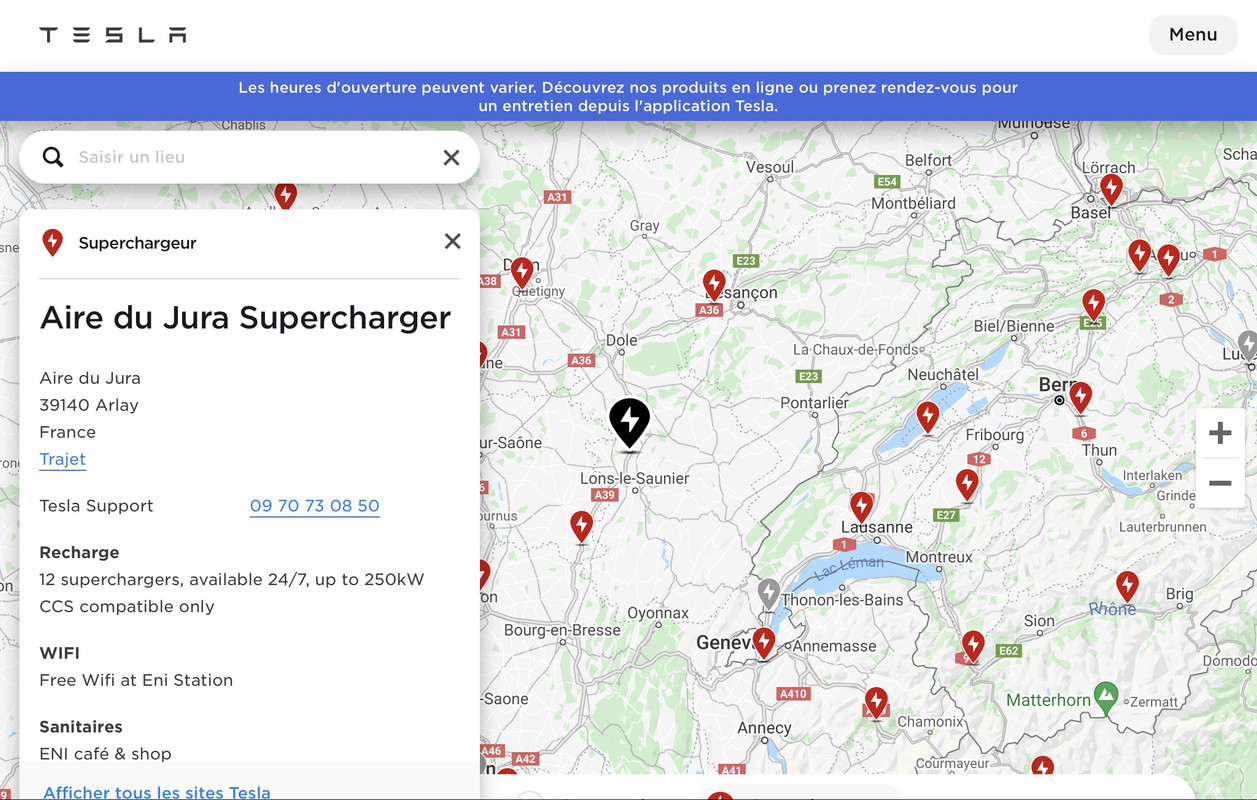Click the Tesla logo in header
Image resolution: width=1257 pixels, height=800 pixels.
112,35
